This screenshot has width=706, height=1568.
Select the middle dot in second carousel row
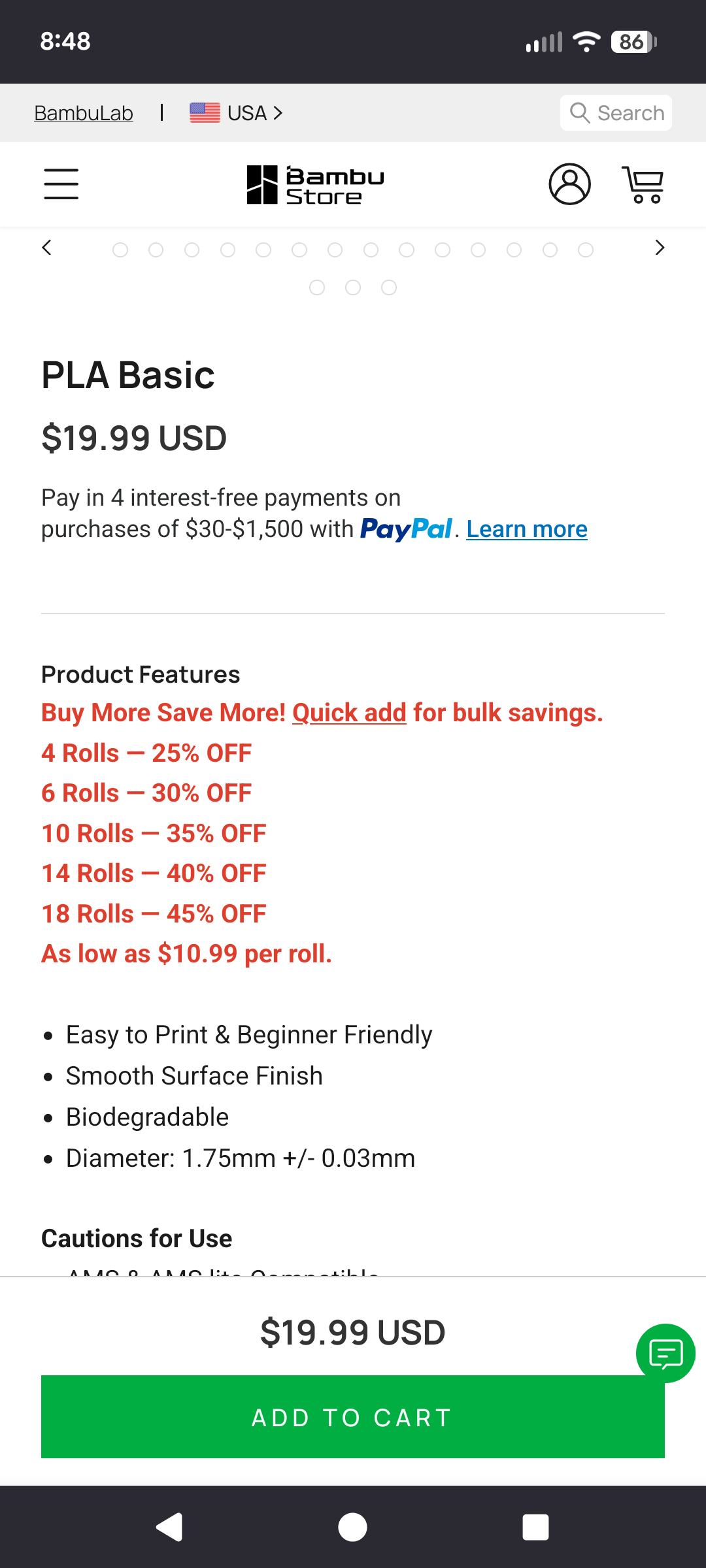[353, 287]
